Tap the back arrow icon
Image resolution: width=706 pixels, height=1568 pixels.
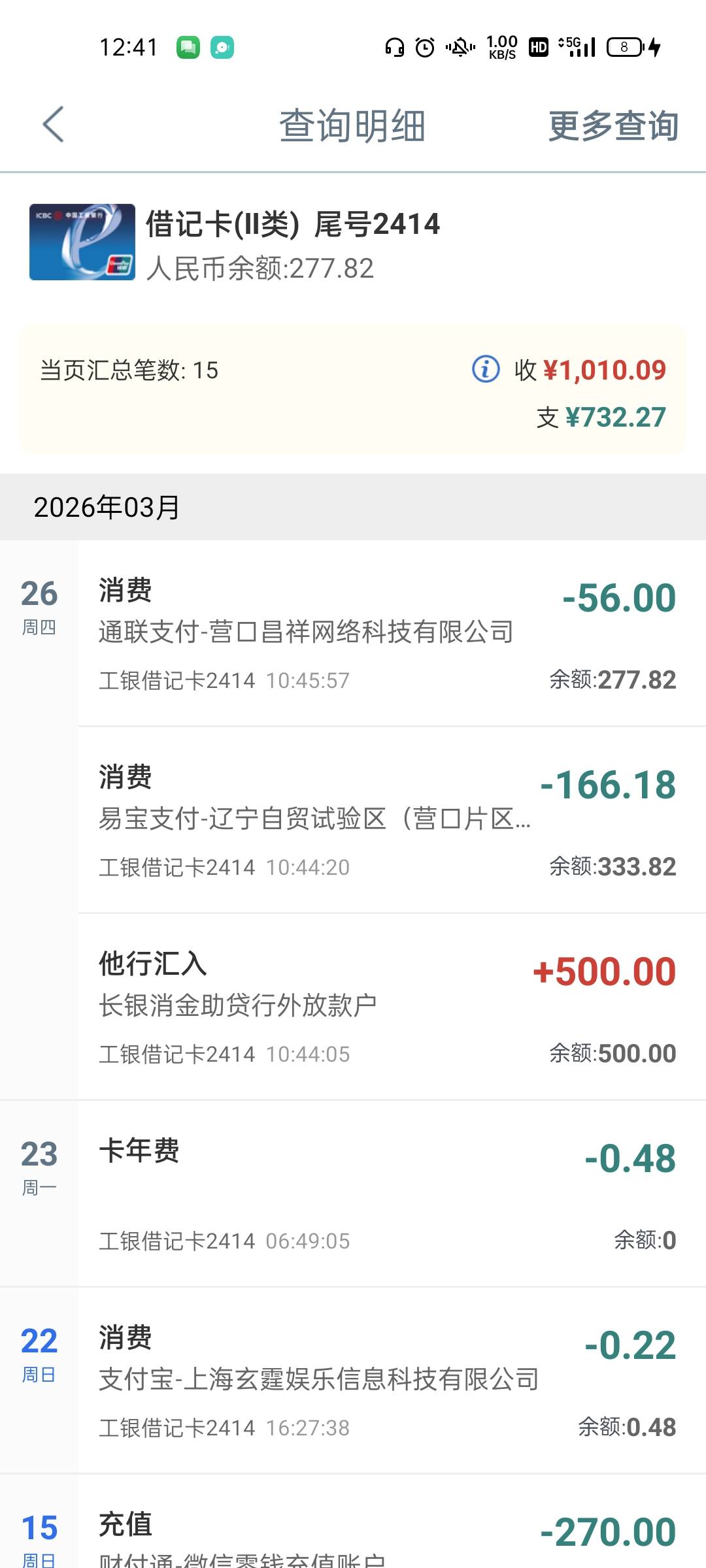pos(53,124)
